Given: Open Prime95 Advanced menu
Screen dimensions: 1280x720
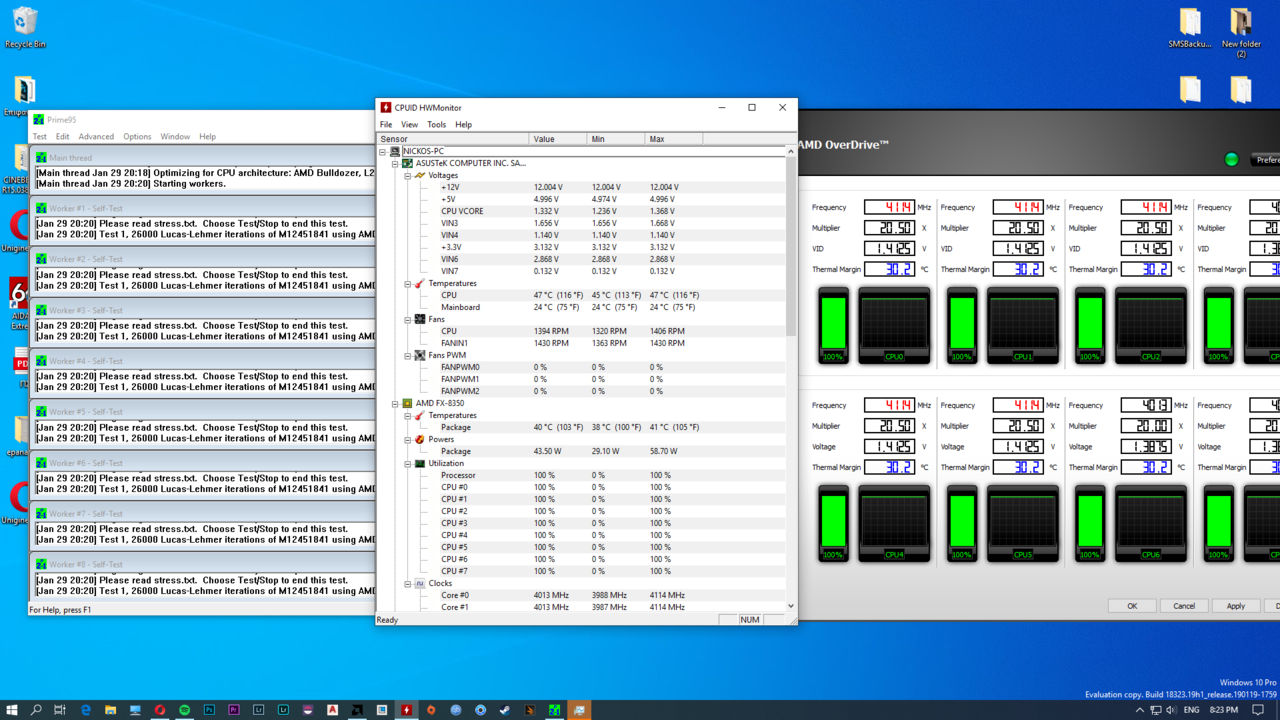Looking at the screenshot, I should coord(96,137).
